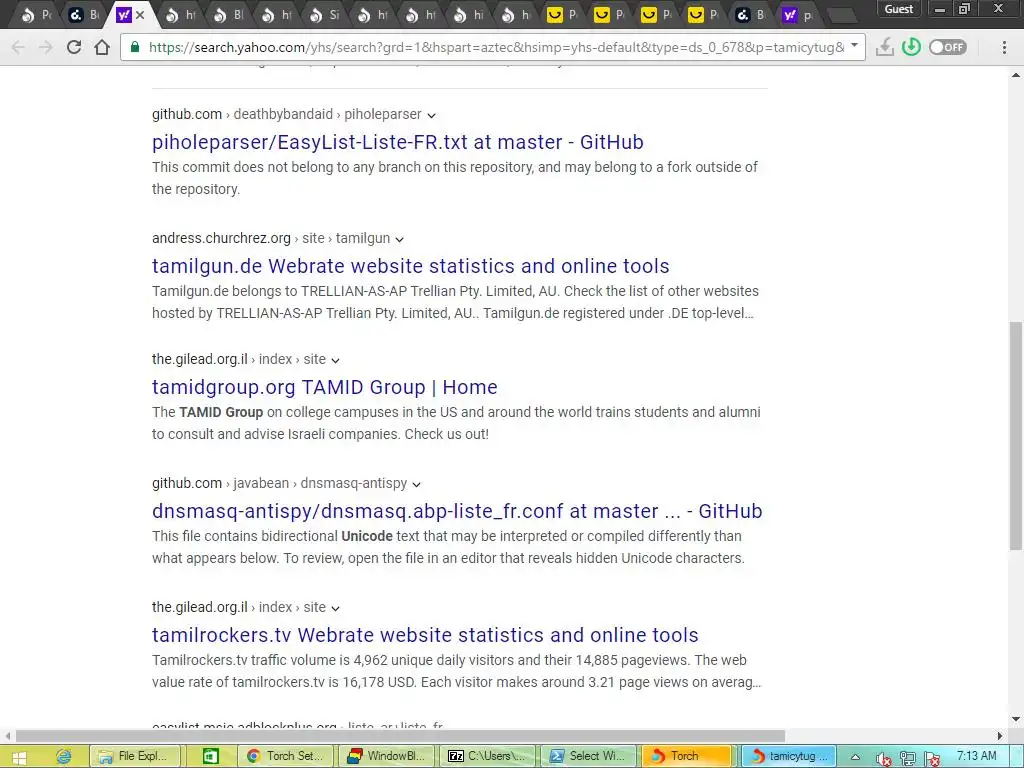Open File Explorer from the taskbar

(x=135, y=756)
